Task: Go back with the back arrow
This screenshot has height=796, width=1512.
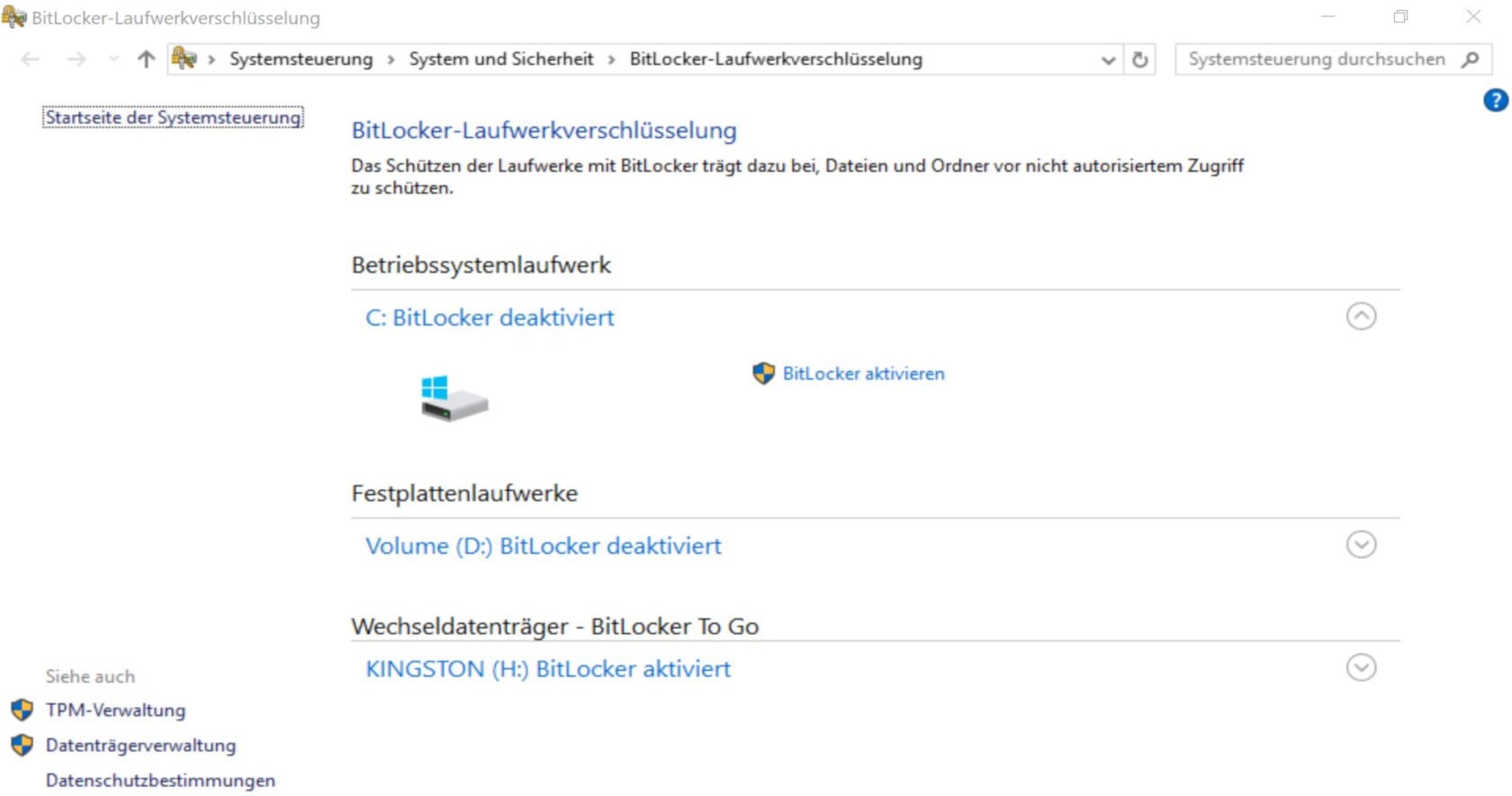Action: (x=31, y=59)
